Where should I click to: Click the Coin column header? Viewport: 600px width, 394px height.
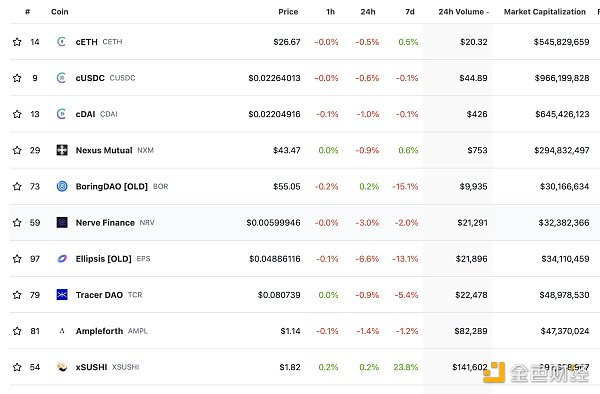(60, 12)
